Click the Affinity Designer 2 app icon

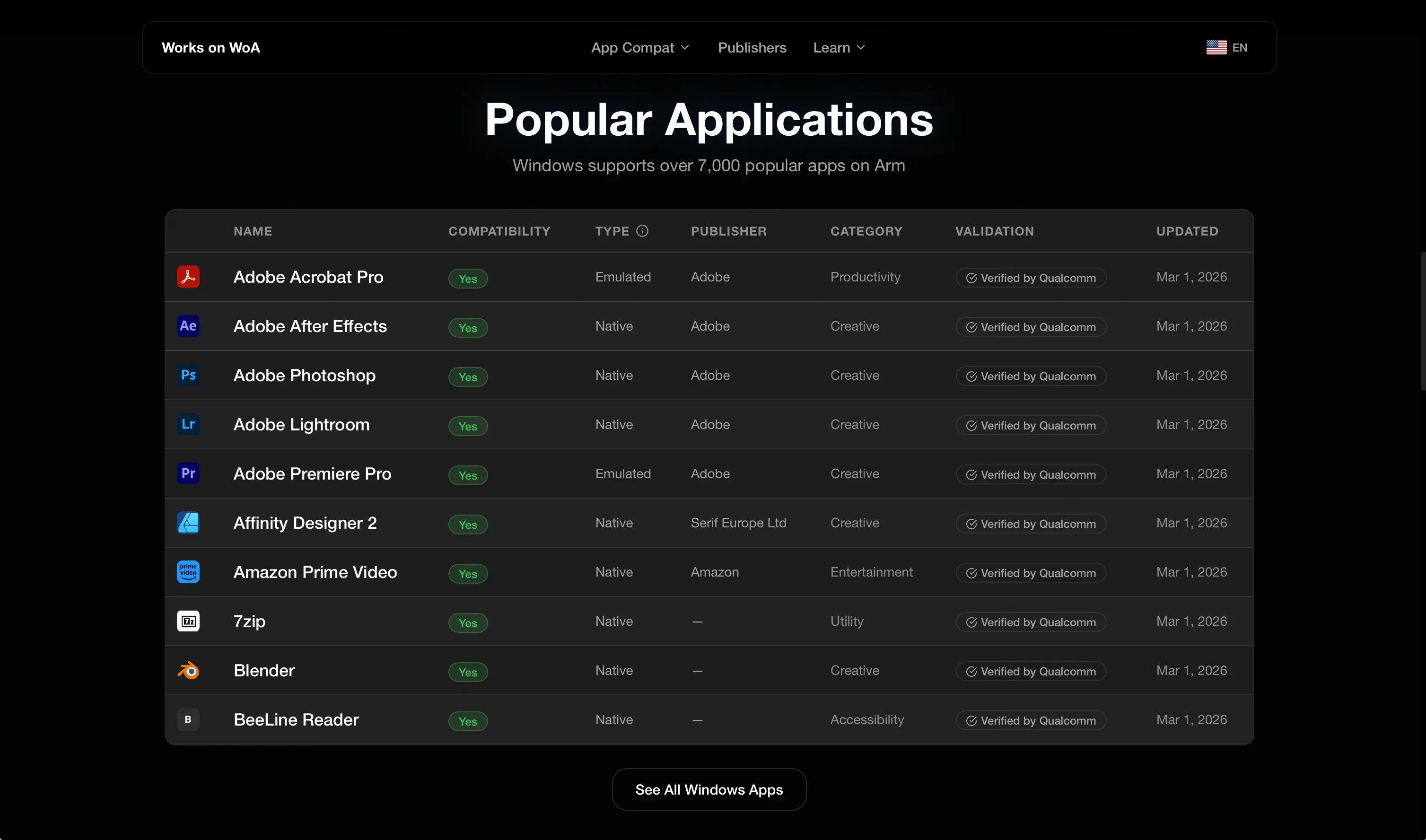click(188, 523)
